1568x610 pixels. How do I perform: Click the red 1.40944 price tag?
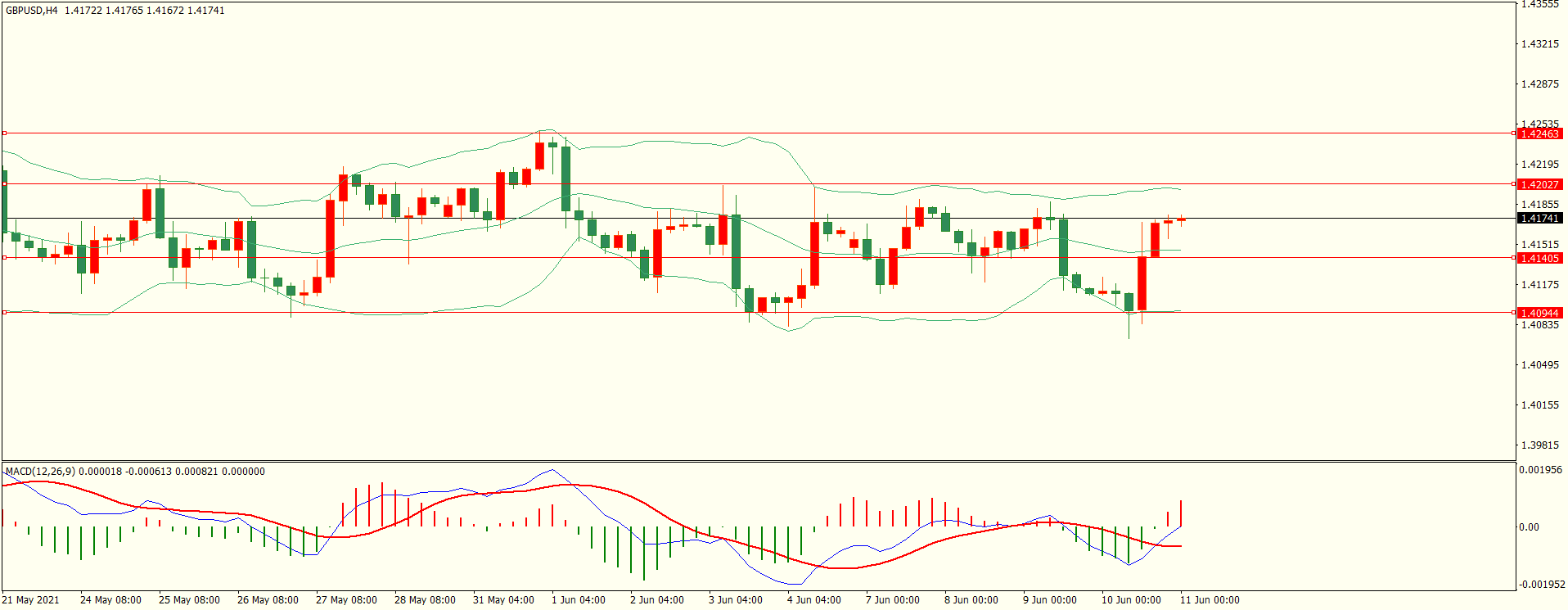click(1539, 313)
